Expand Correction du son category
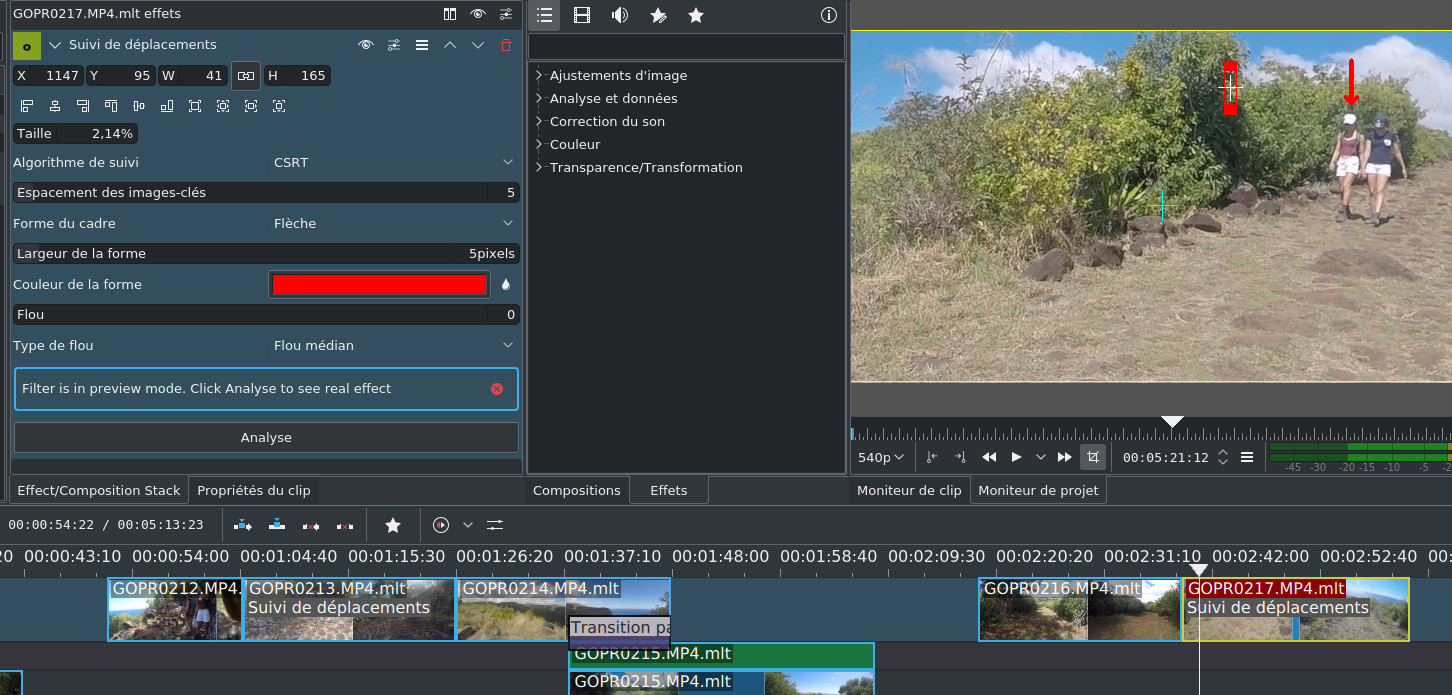This screenshot has width=1452, height=695. click(538, 121)
